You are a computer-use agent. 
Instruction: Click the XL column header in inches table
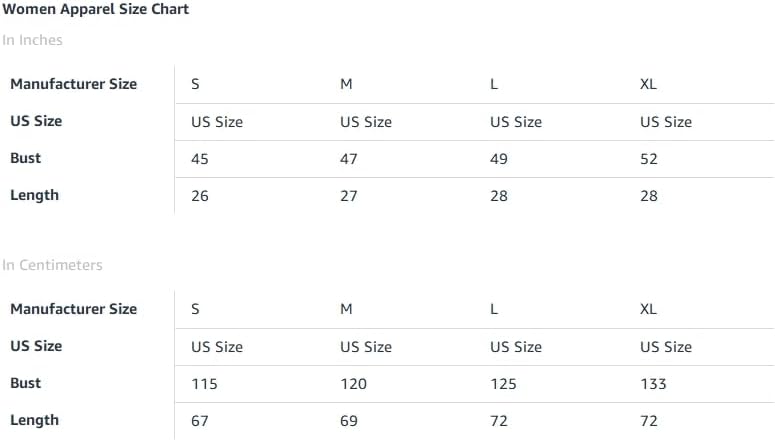click(x=648, y=84)
